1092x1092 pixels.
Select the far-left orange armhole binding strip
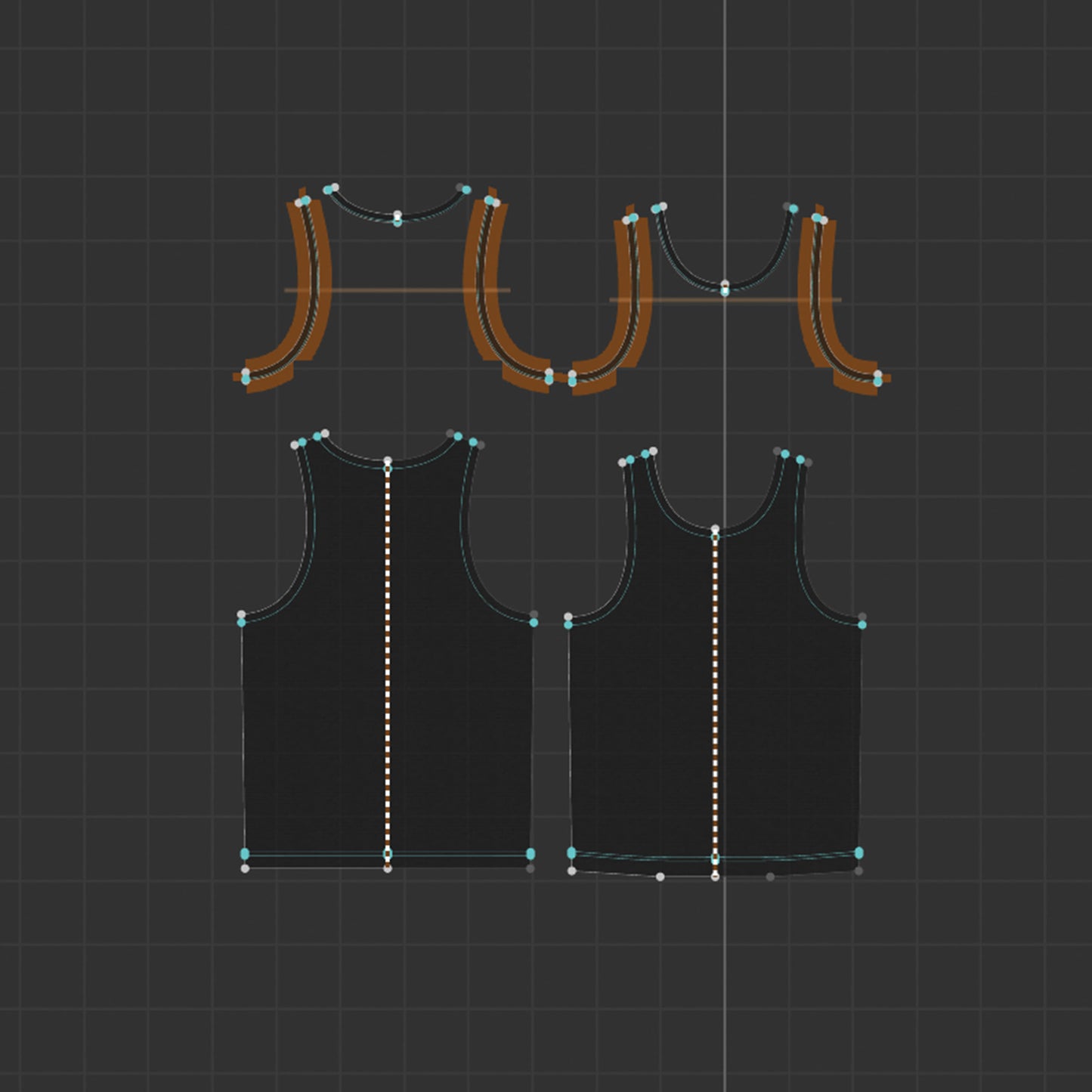306,302
